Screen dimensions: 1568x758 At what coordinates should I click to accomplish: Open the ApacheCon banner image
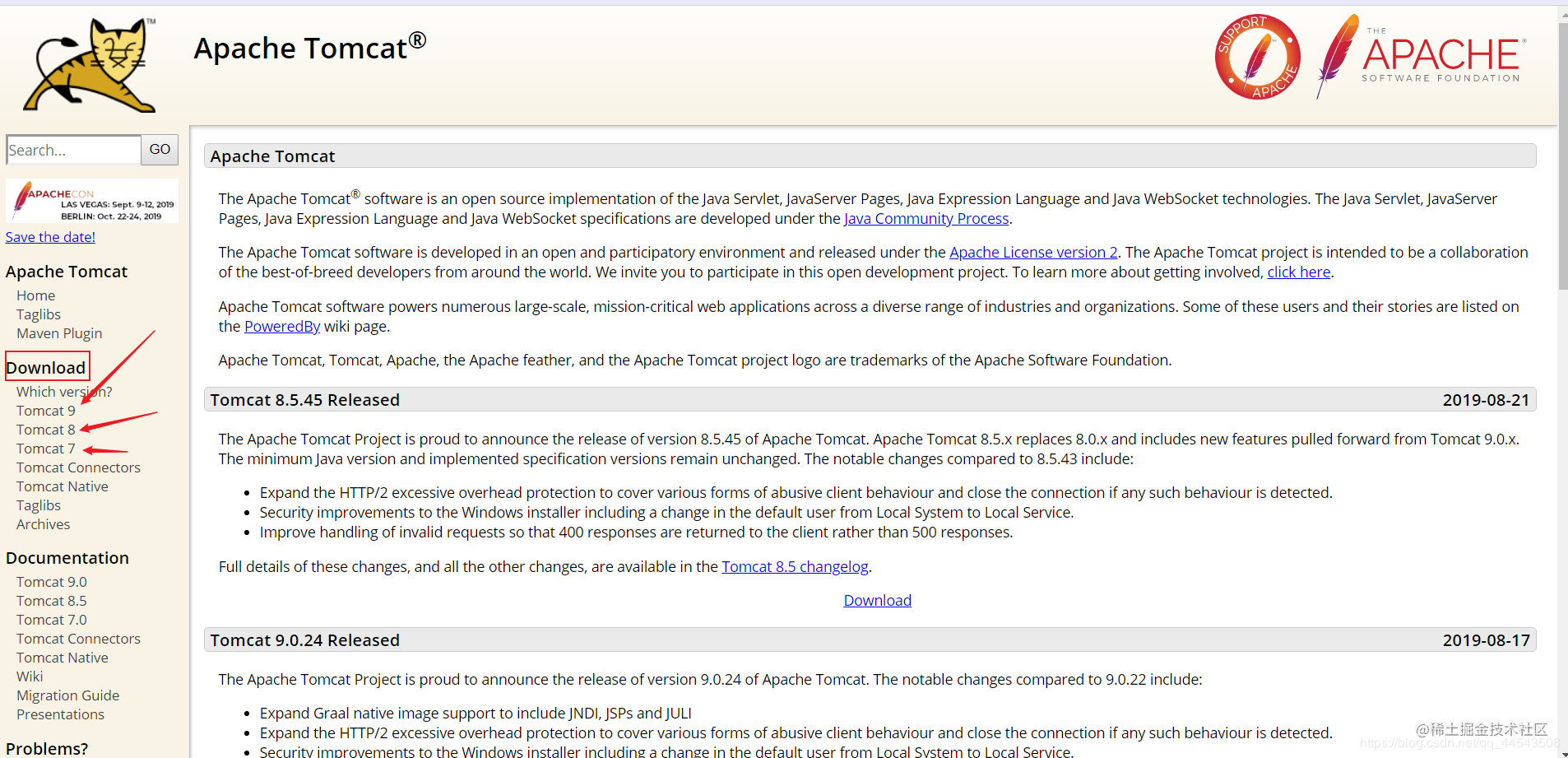coord(92,201)
